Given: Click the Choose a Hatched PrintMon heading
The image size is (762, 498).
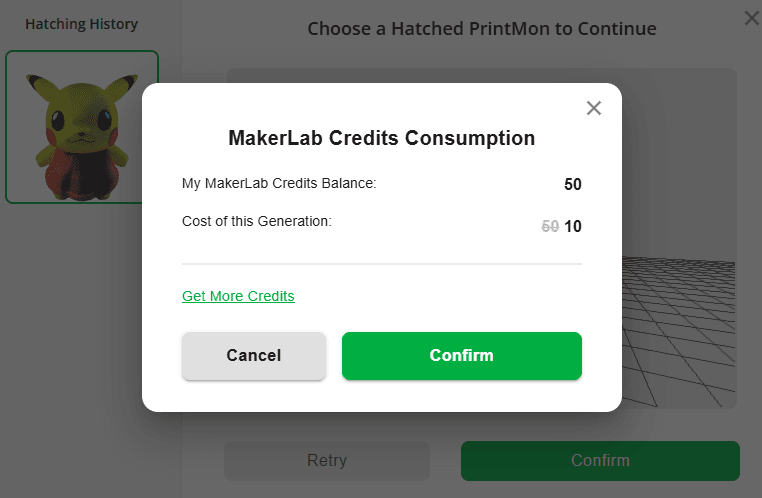Looking at the screenshot, I should (481, 29).
